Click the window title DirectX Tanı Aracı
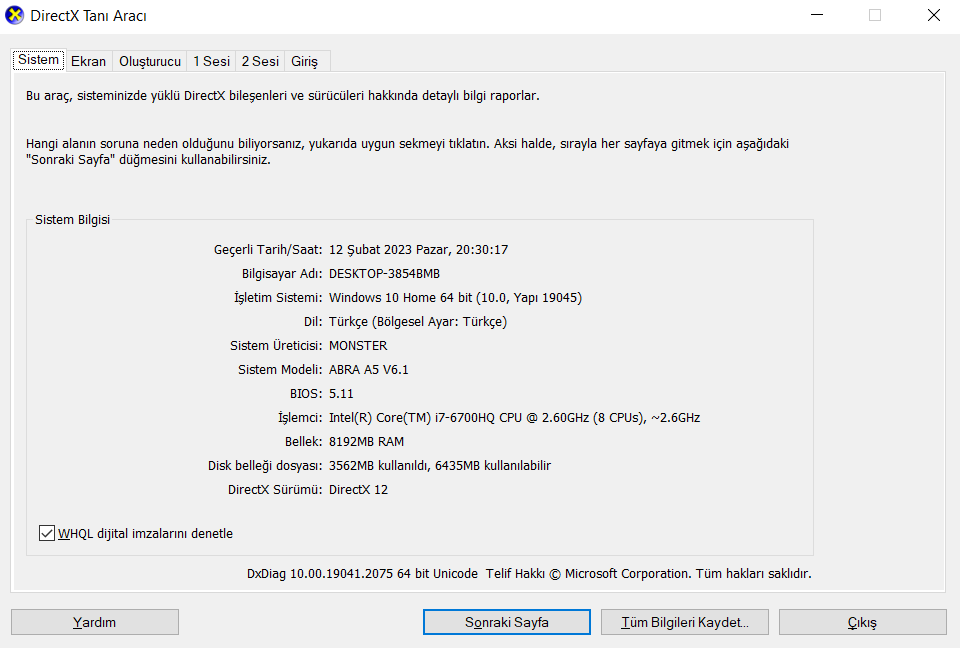 [x=89, y=16]
